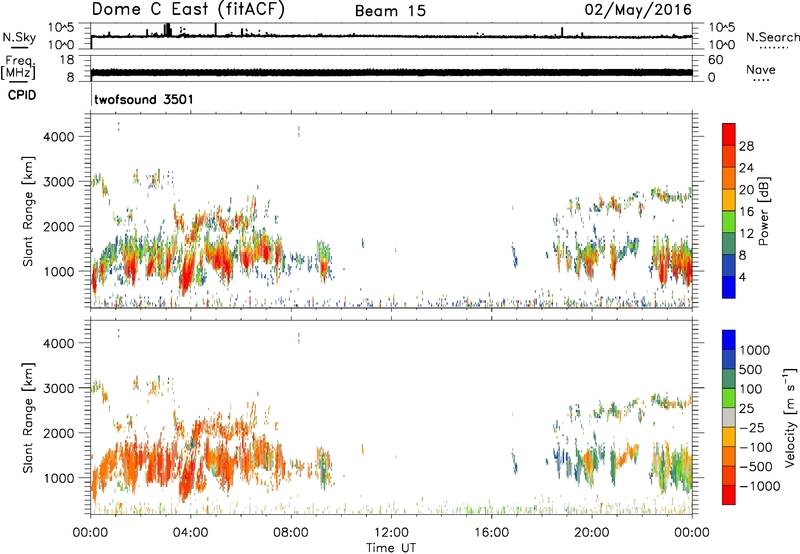
Task: Click the red top segment of power colorbar
Action: click(x=729, y=135)
